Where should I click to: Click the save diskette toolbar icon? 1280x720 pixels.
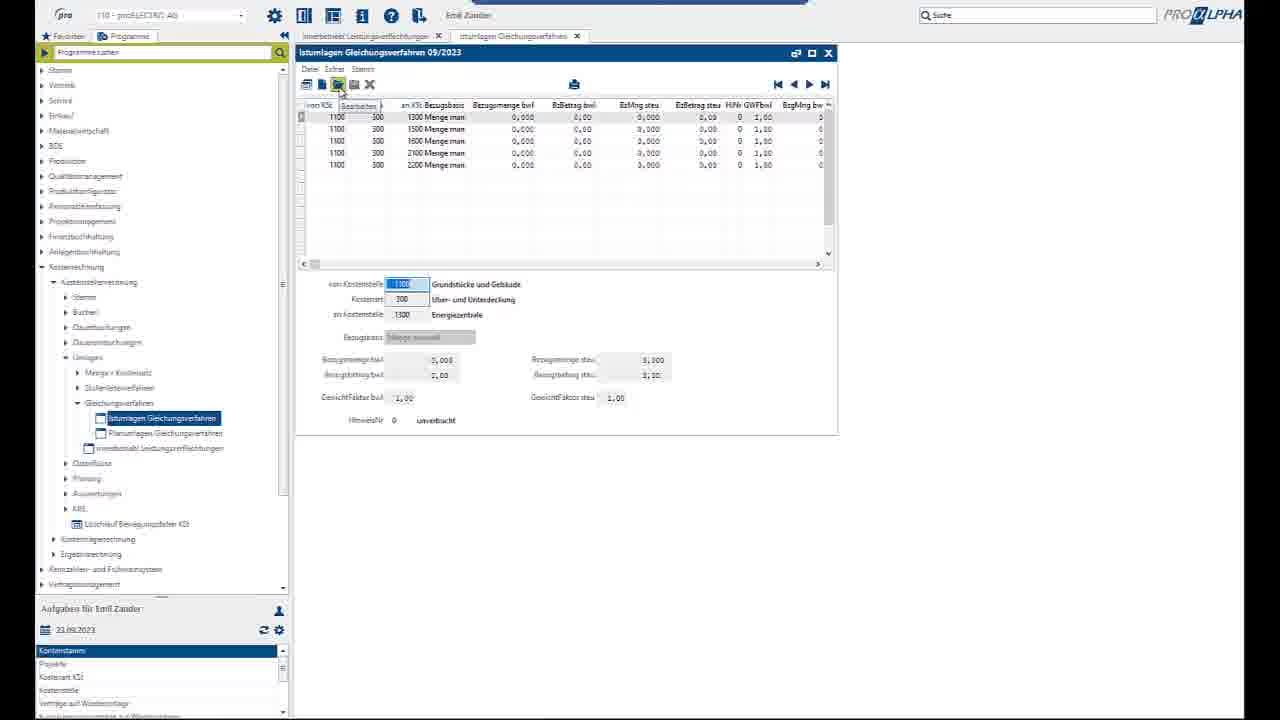point(354,84)
